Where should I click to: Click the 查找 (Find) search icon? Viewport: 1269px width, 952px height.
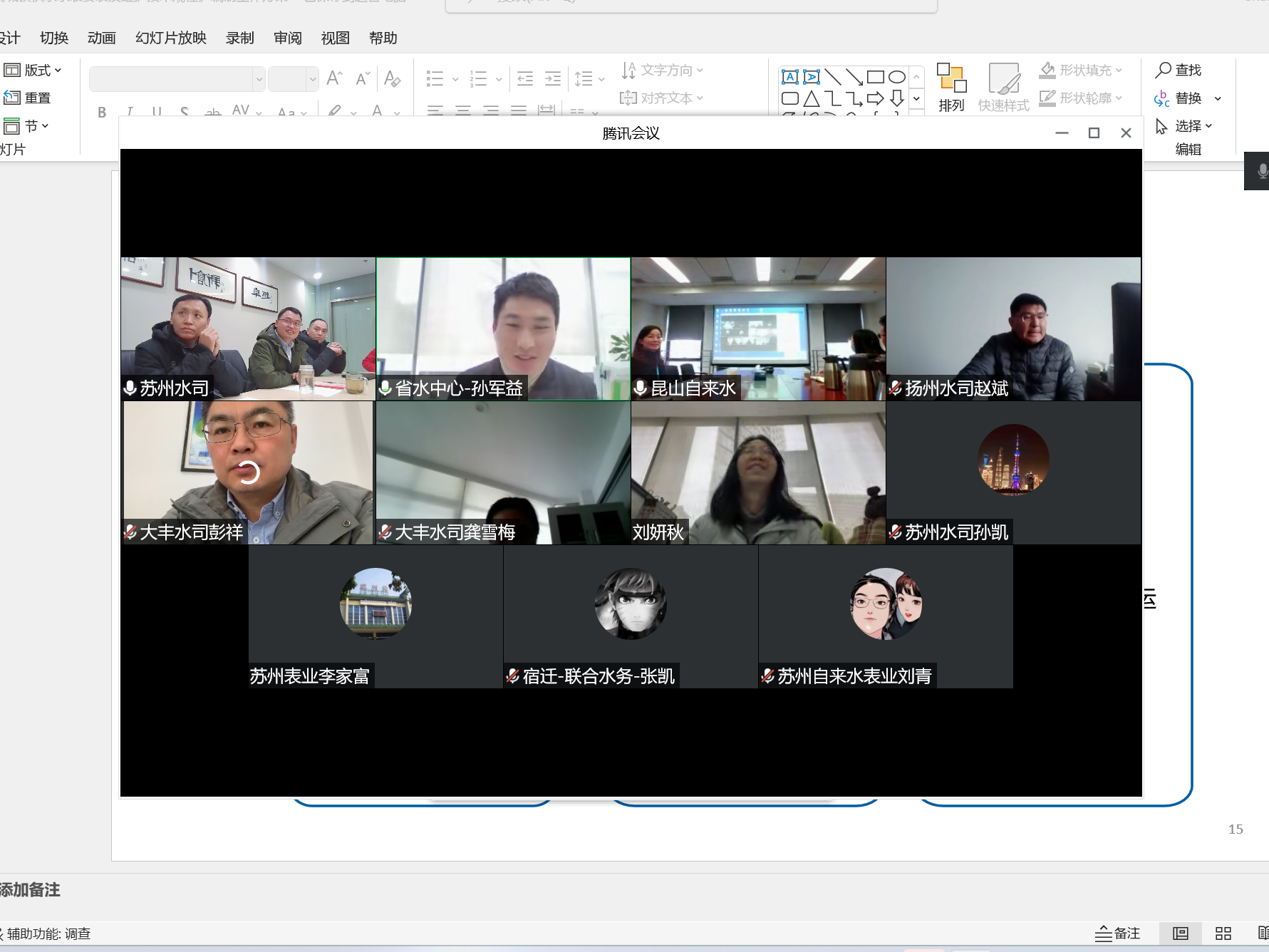(x=1164, y=70)
